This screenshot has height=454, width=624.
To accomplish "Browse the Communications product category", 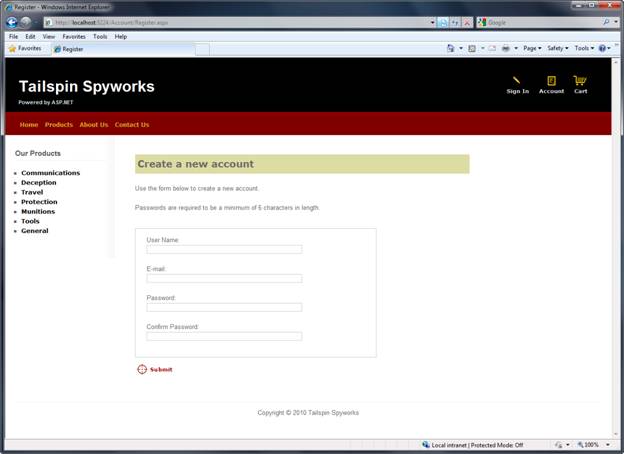I will pos(51,173).
